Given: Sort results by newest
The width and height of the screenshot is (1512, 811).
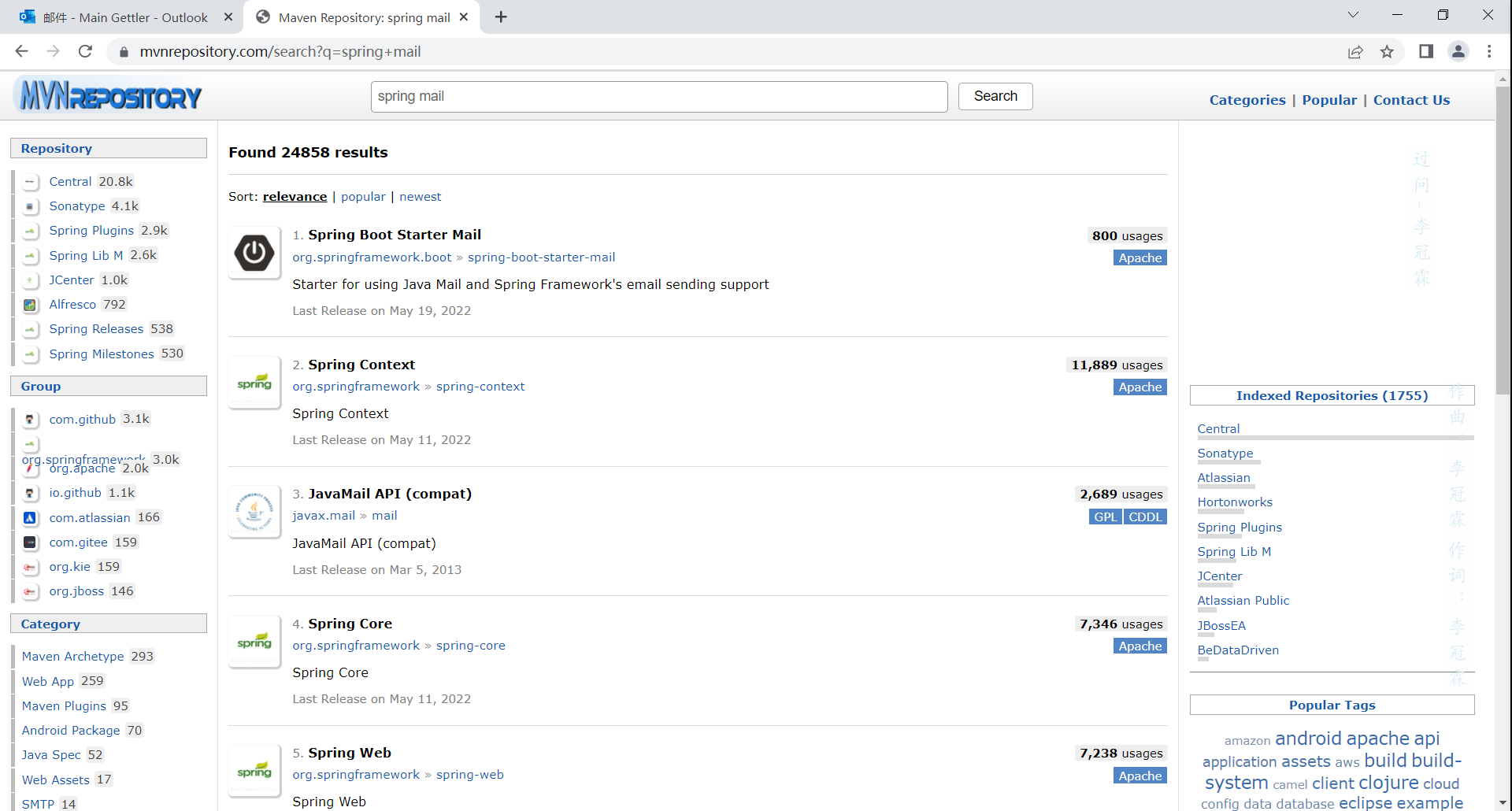Looking at the screenshot, I should click(420, 197).
